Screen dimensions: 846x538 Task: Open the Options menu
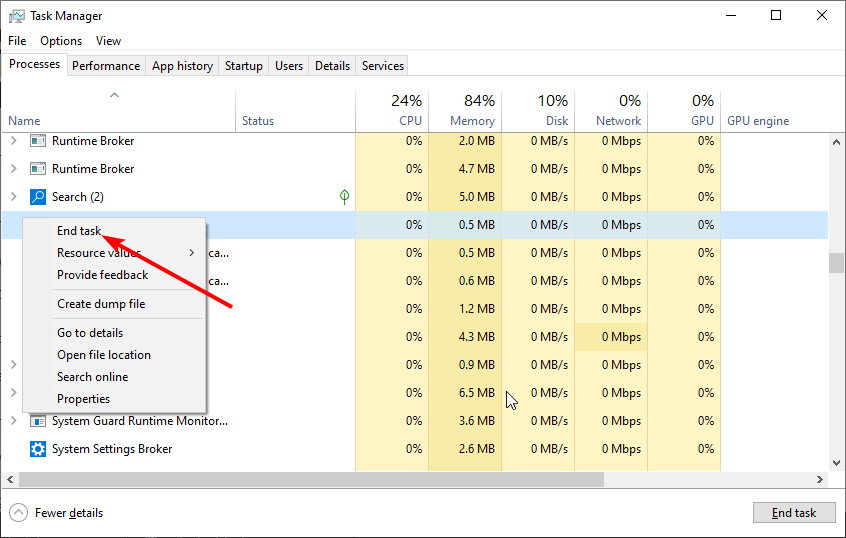[61, 41]
